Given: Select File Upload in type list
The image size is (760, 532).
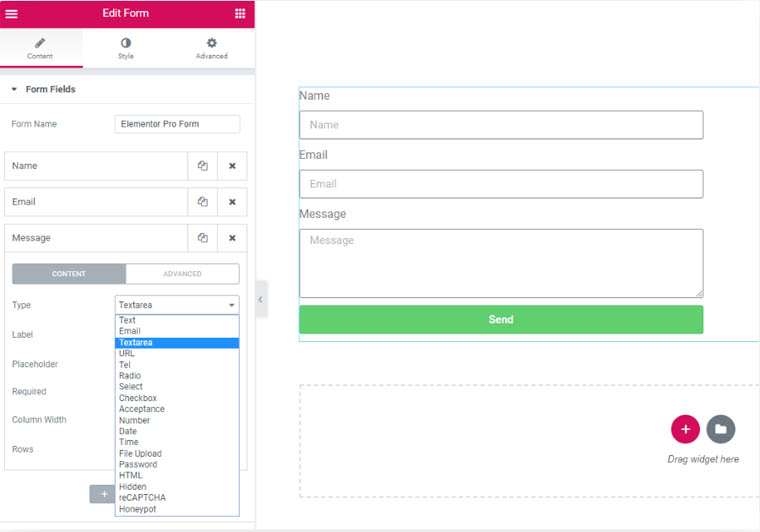Looking at the screenshot, I should (x=140, y=454).
